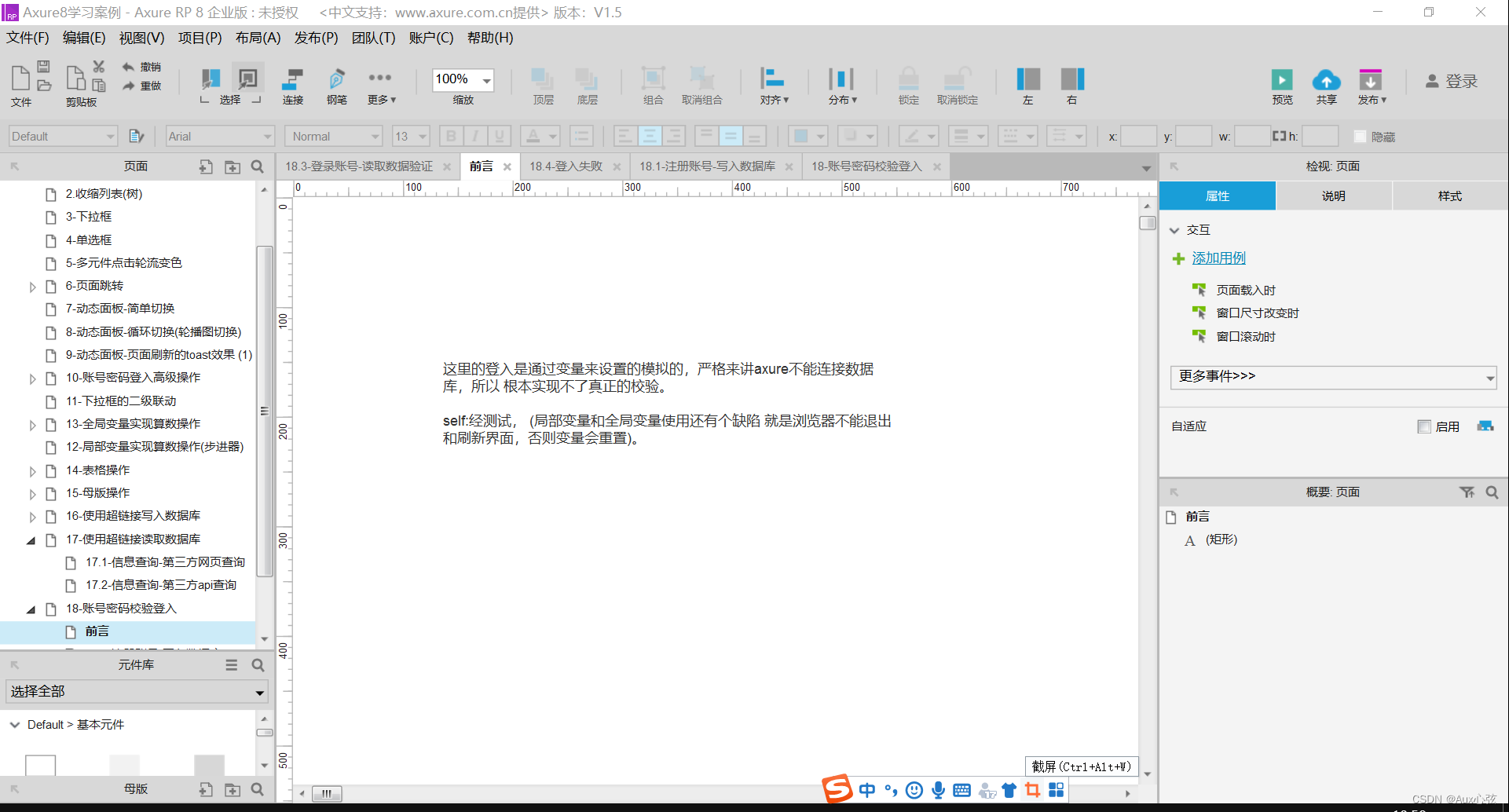Share the project via the cloud (共享)

pos(1327,82)
